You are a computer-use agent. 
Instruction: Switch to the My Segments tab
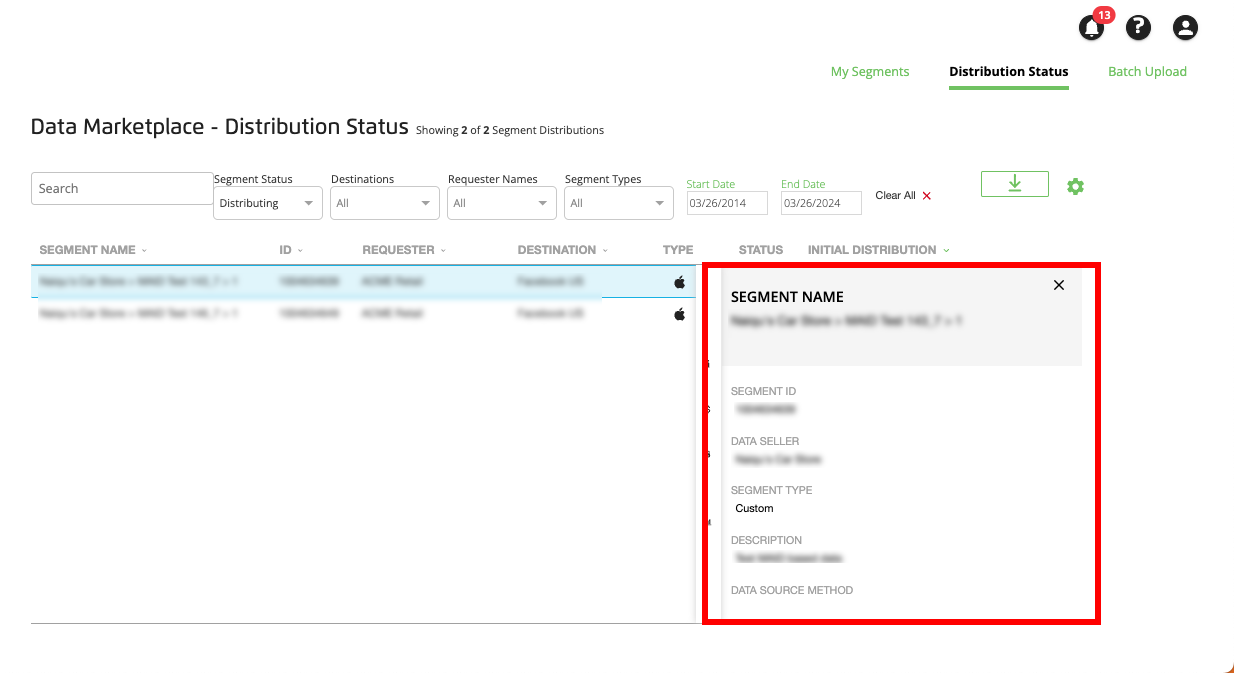[870, 72]
